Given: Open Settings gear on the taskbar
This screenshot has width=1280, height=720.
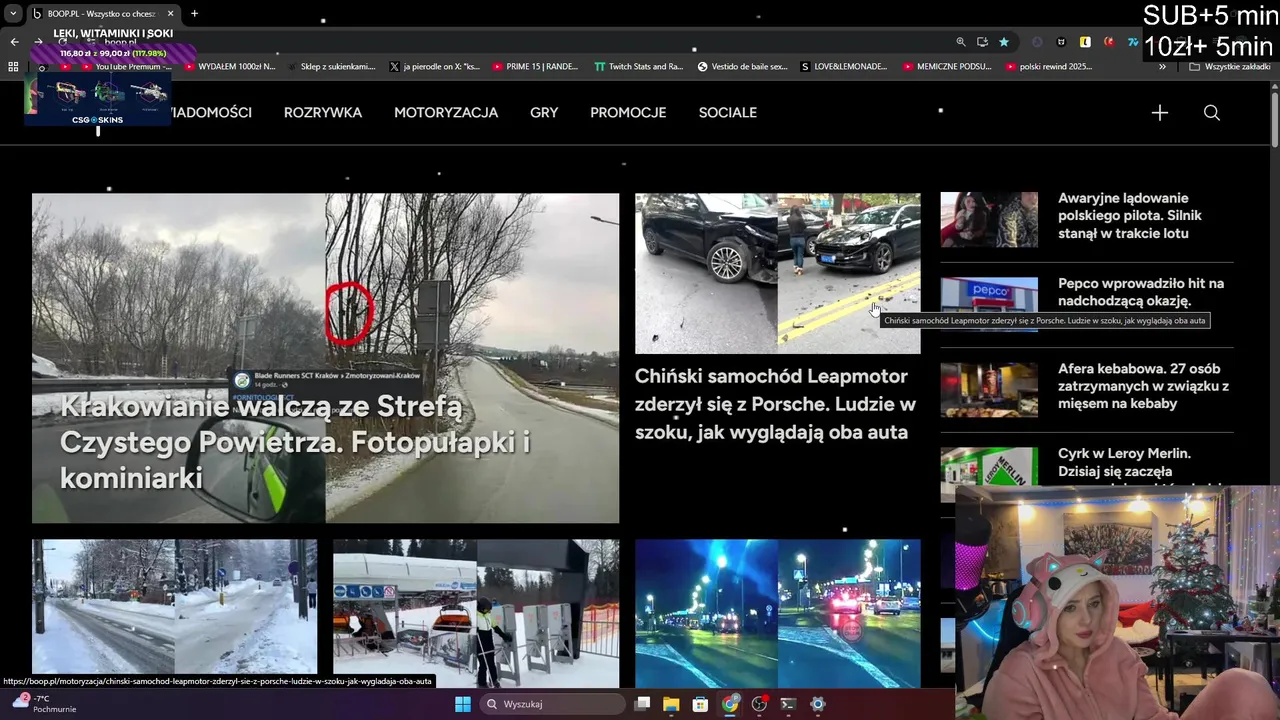Looking at the screenshot, I should pyautogui.click(x=817, y=704).
